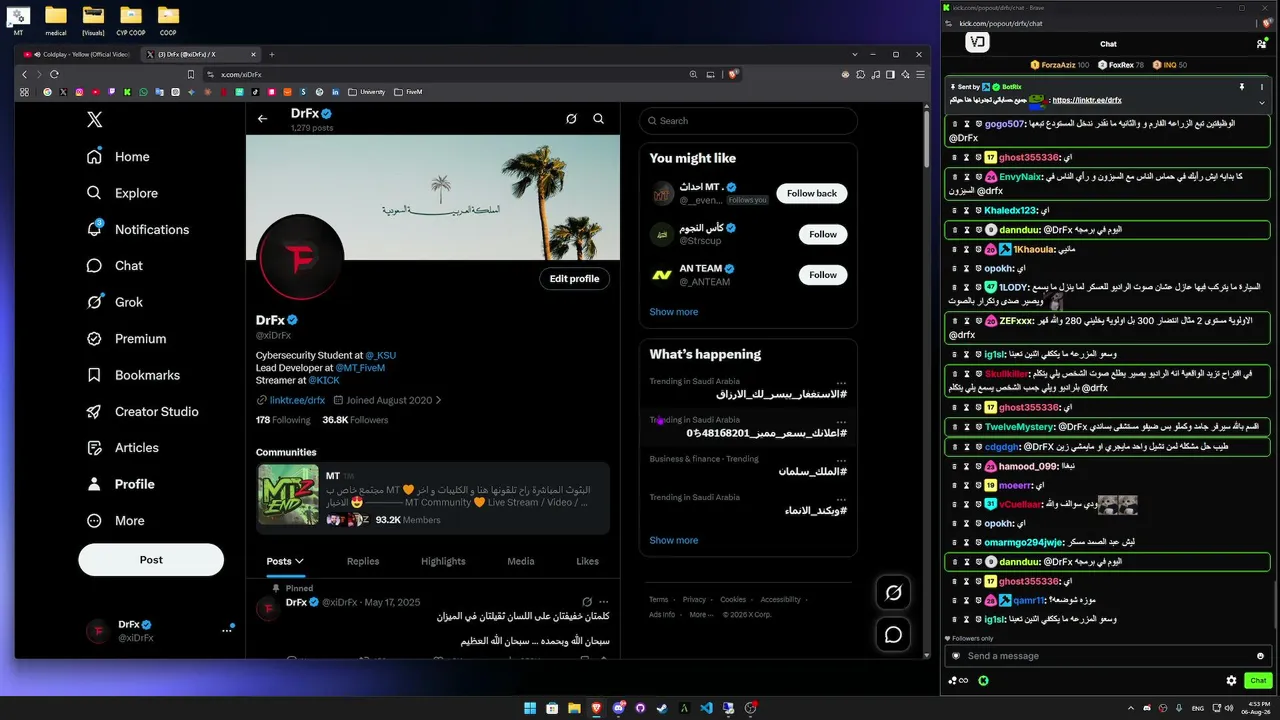Open the linktr.ee/drfx profile link
This screenshot has height=720, width=1280.
[297, 400]
